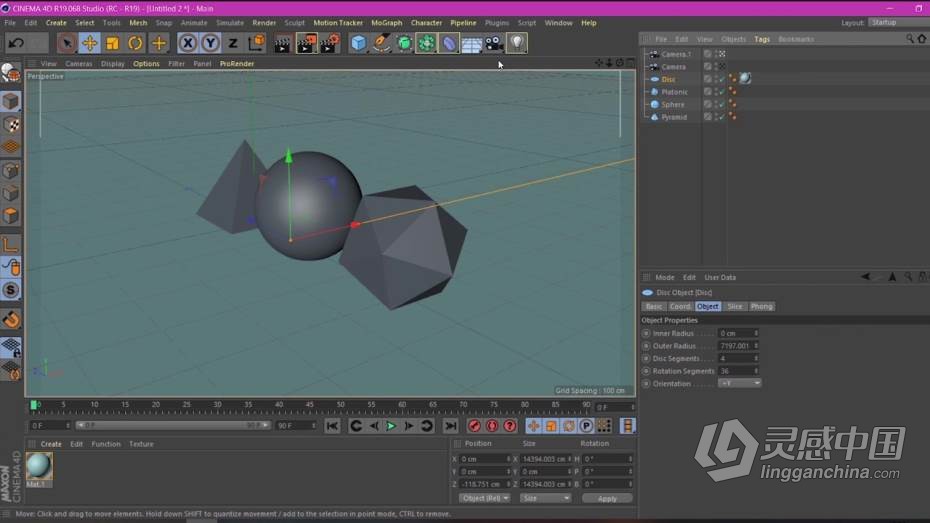Open the Floor environment icon
930x523 pixels.
click(472, 43)
